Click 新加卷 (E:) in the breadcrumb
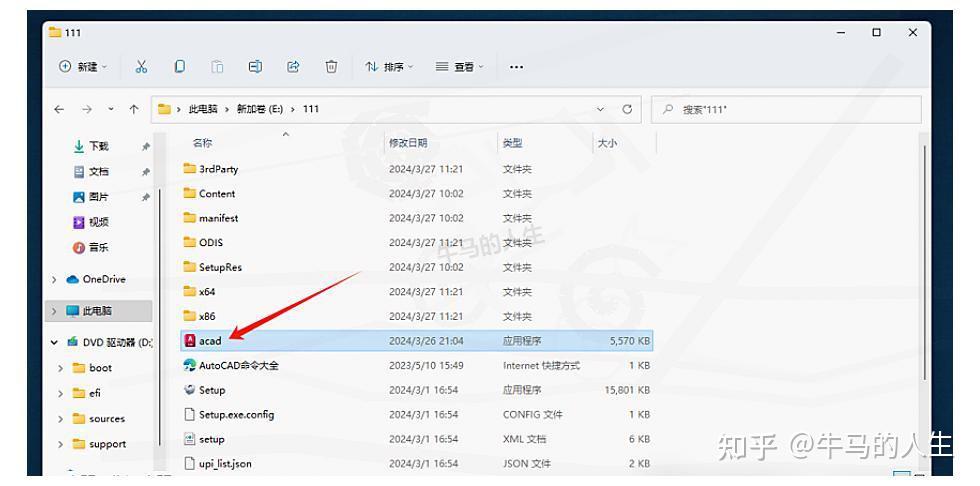The image size is (980, 486). [x=260, y=109]
